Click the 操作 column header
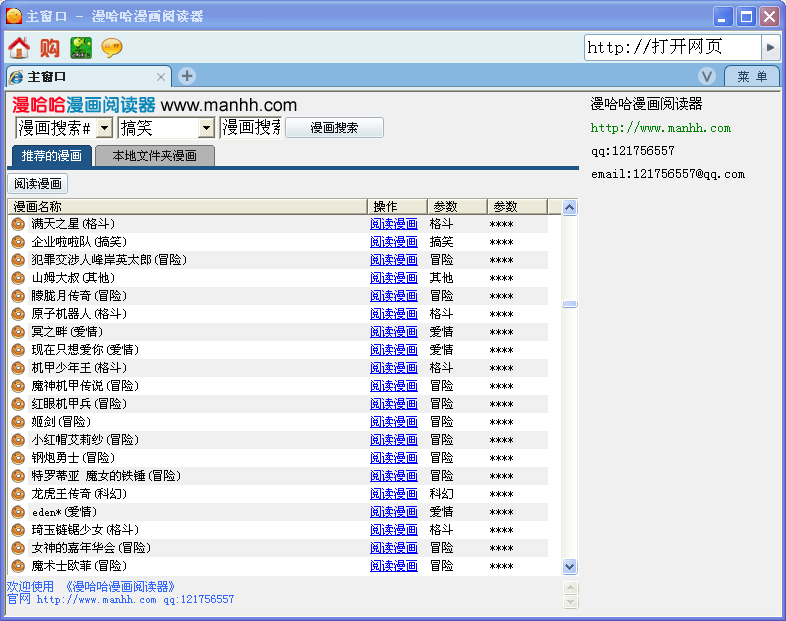Screen dimensions: 786x621 (397, 206)
